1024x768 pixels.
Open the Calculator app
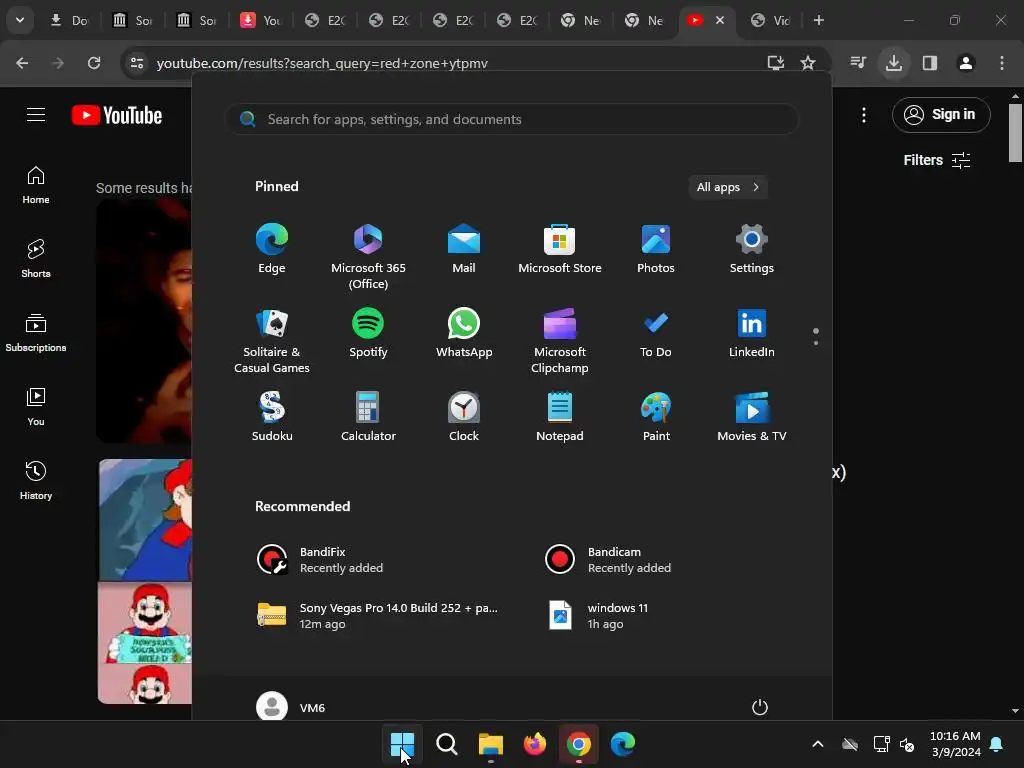[368, 417]
